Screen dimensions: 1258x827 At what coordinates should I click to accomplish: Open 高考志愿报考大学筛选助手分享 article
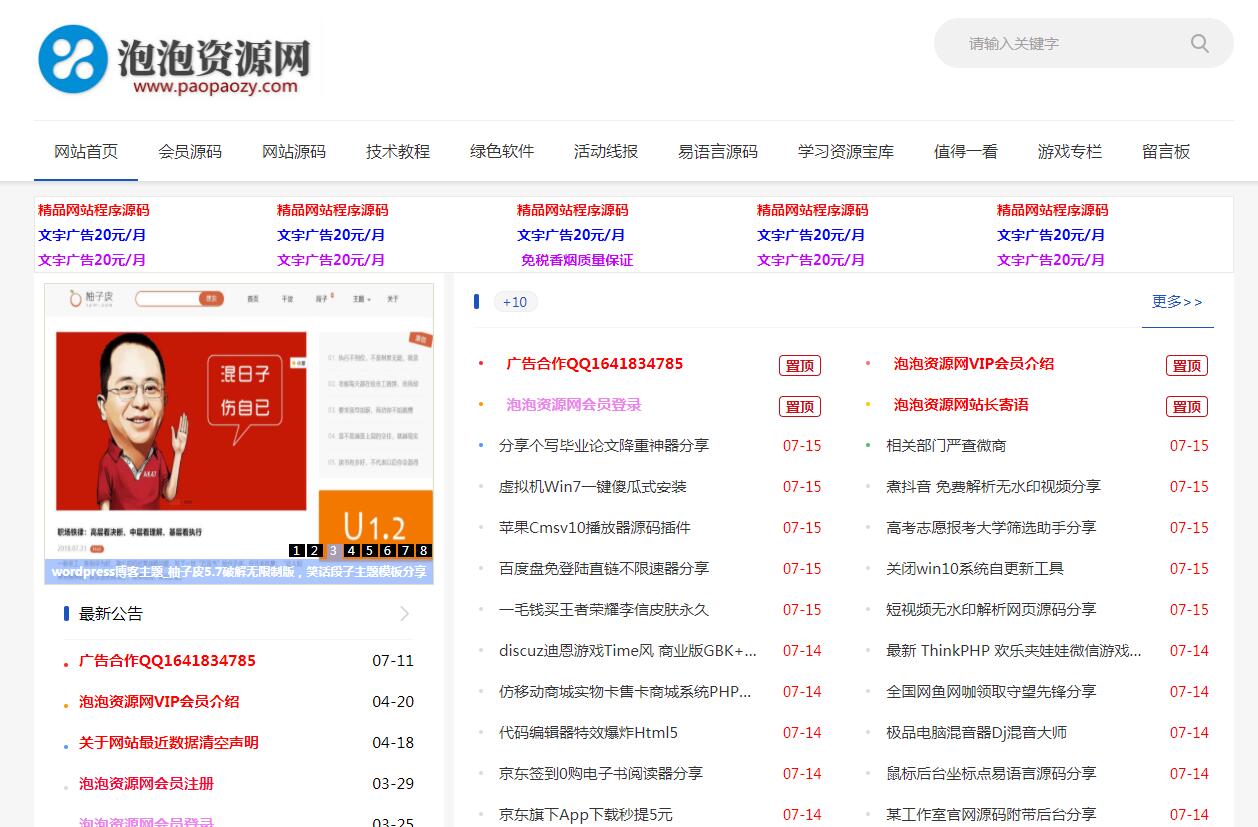point(991,528)
